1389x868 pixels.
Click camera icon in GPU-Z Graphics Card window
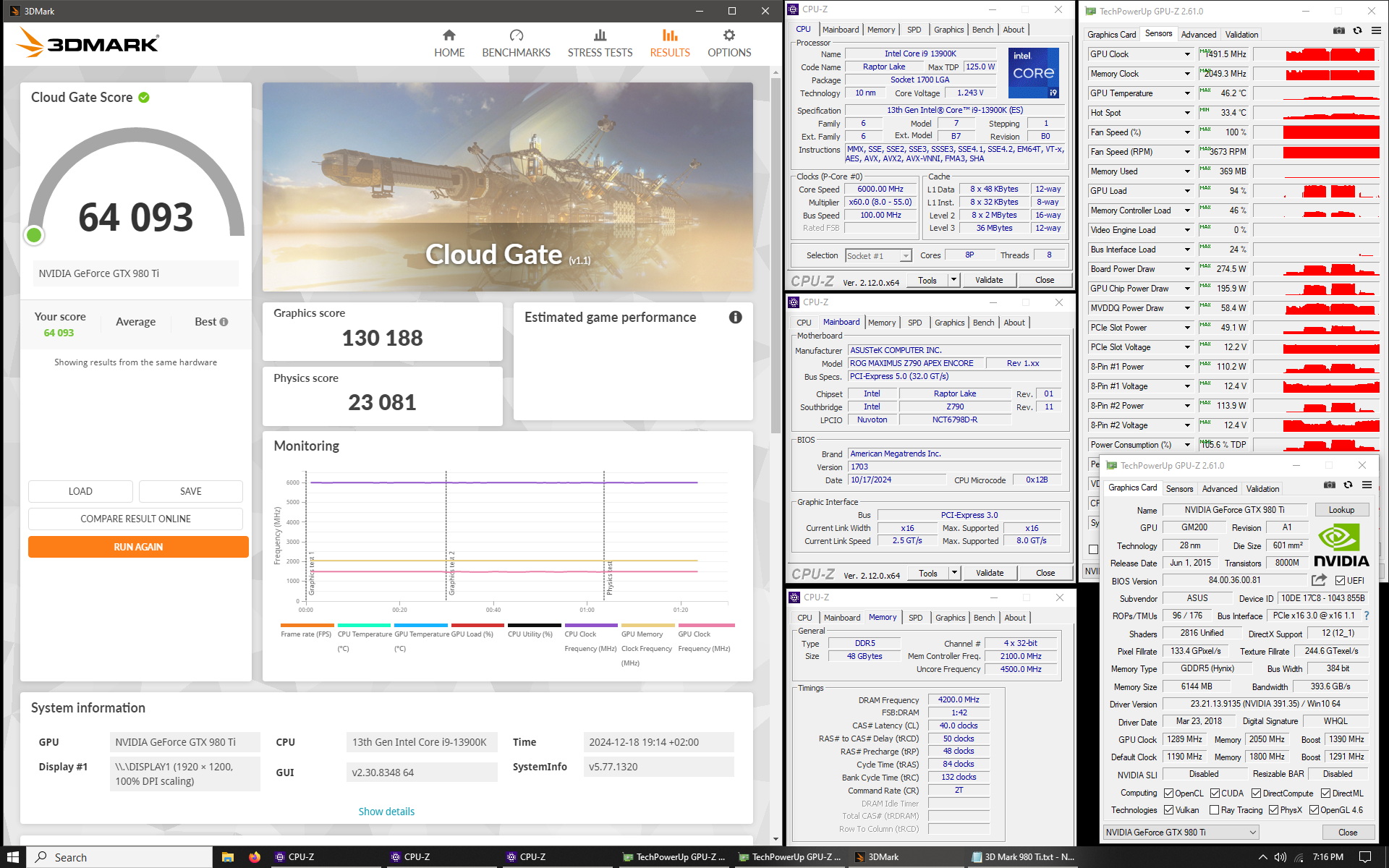pos(1330,485)
